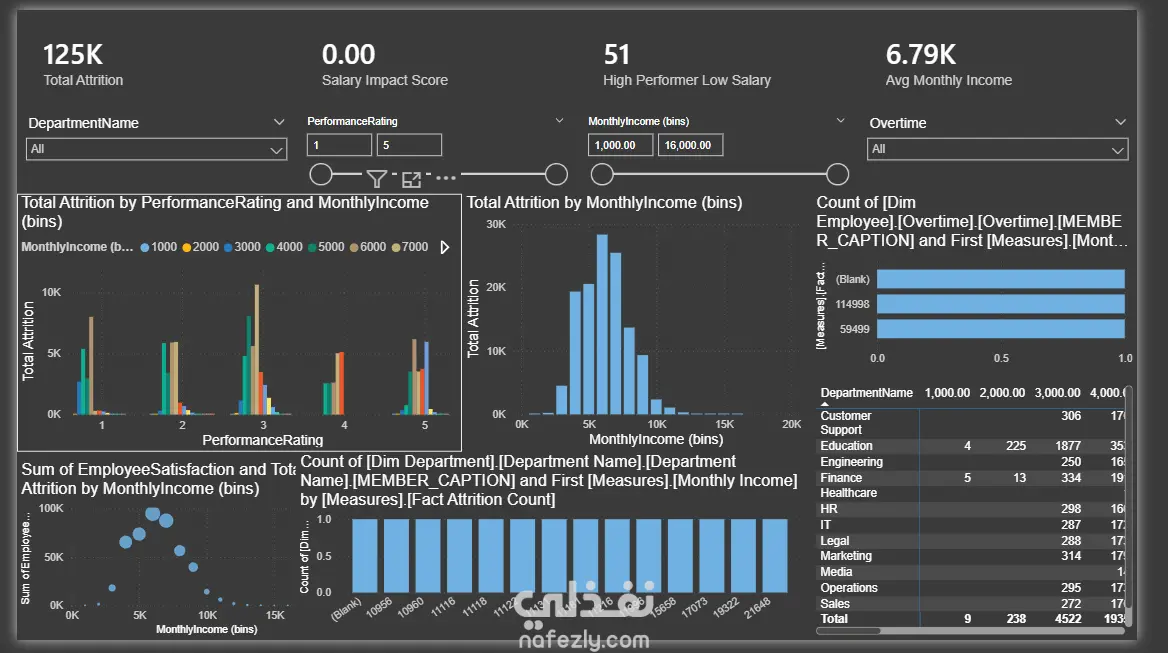Click the 1,000.00 table column header
Image resolution: width=1168 pixels, height=653 pixels.
coord(947,392)
